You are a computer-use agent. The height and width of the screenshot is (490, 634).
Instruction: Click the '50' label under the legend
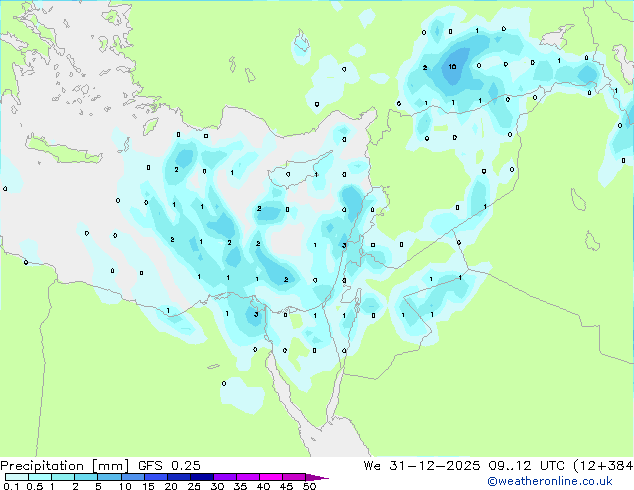click(x=309, y=486)
